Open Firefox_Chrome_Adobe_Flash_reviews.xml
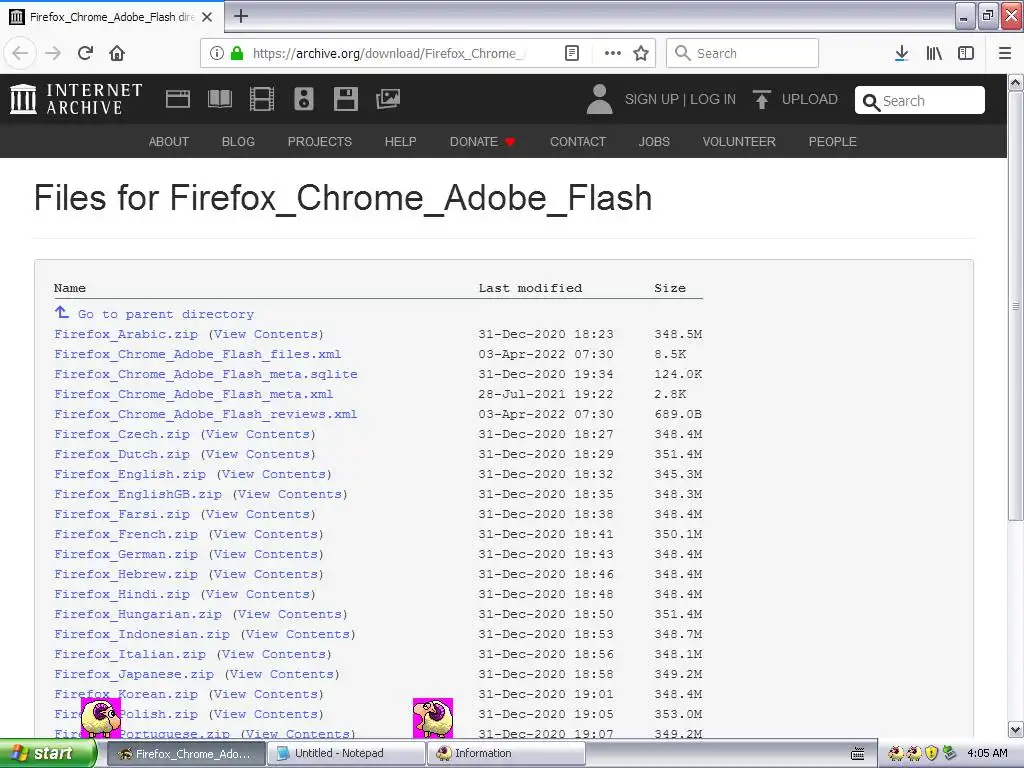 [206, 414]
